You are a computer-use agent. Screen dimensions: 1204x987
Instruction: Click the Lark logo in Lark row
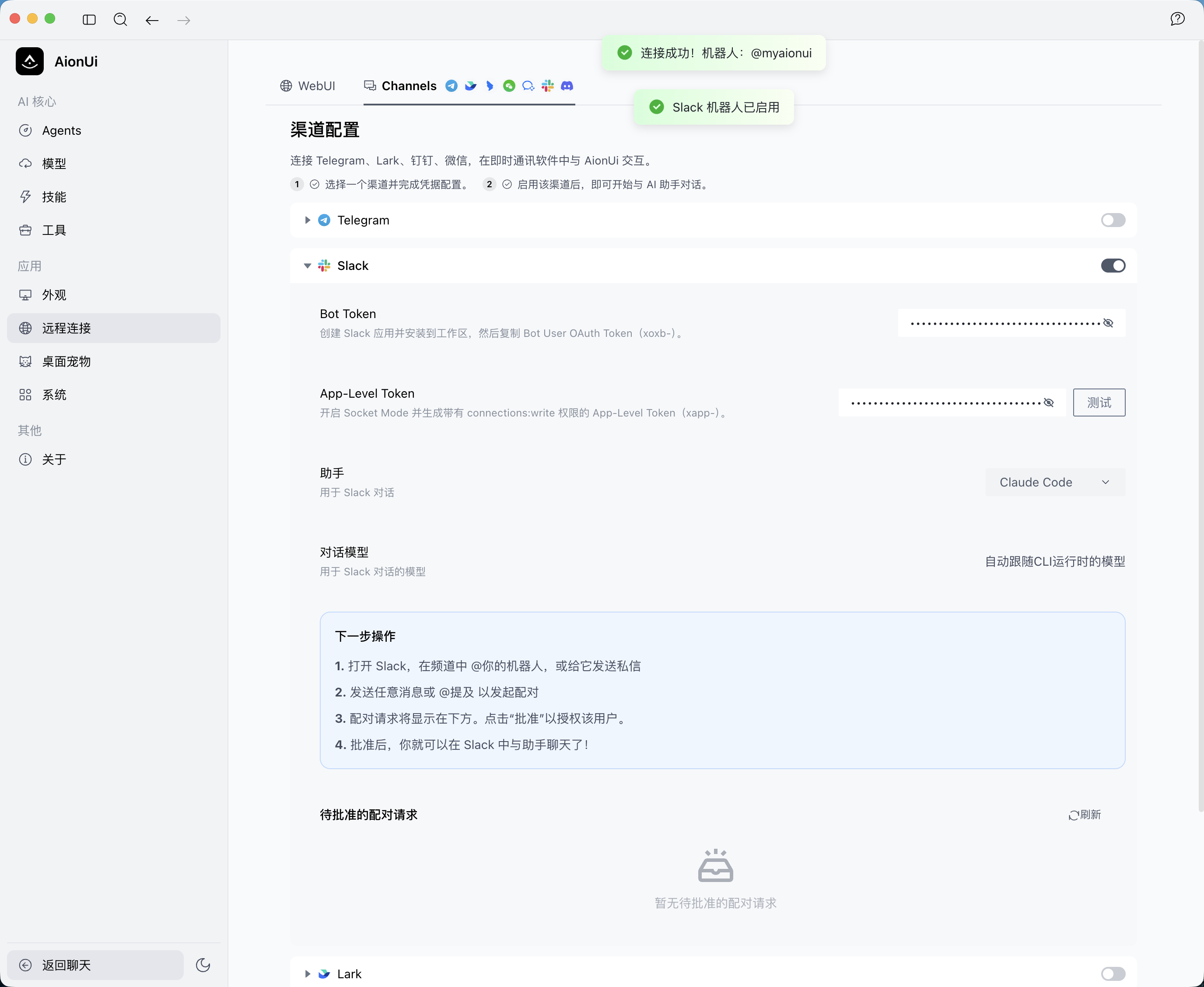click(324, 974)
